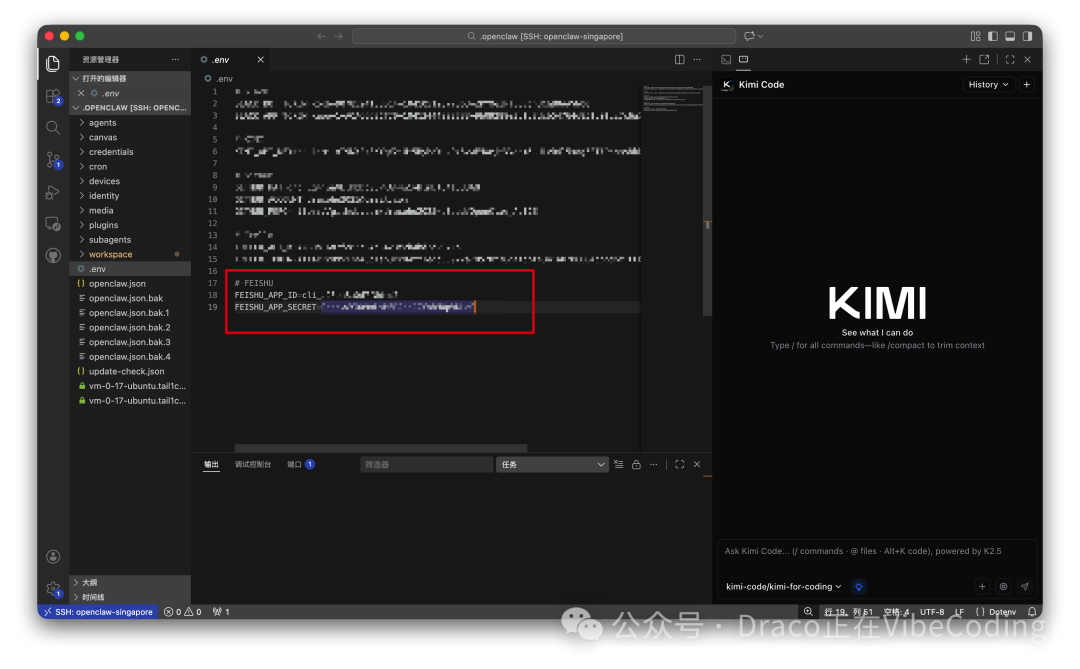Open the output channel dropdown in panel
The width and height of the screenshot is (1080, 669).
coord(551,464)
